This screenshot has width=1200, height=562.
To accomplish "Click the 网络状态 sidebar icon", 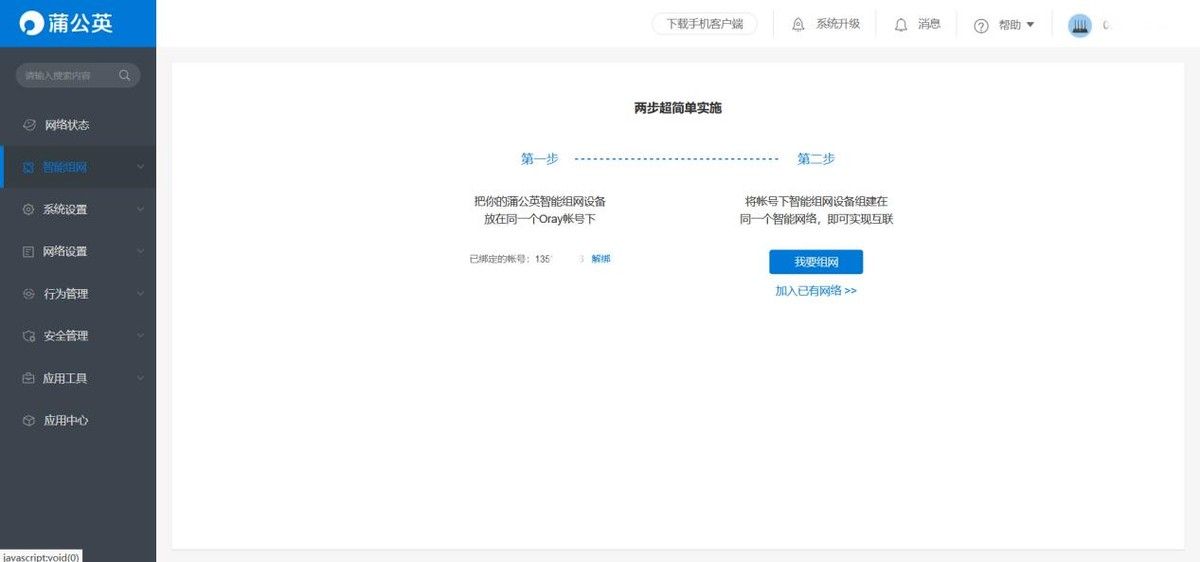I will (x=29, y=125).
